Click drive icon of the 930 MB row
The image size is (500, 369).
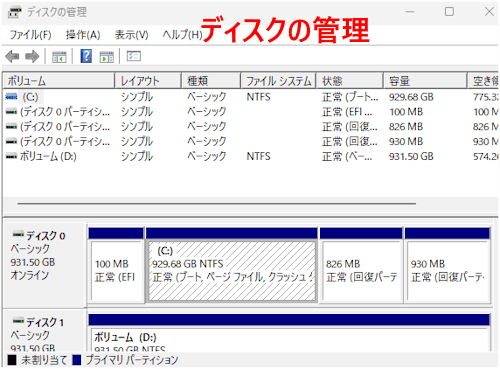click(11, 141)
